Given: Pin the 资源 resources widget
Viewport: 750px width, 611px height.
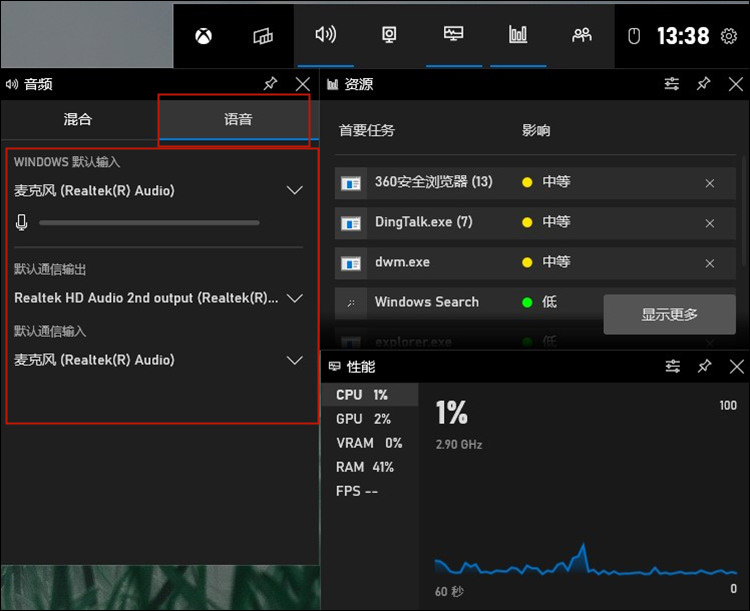Looking at the screenshot, I should click(703, 84).
